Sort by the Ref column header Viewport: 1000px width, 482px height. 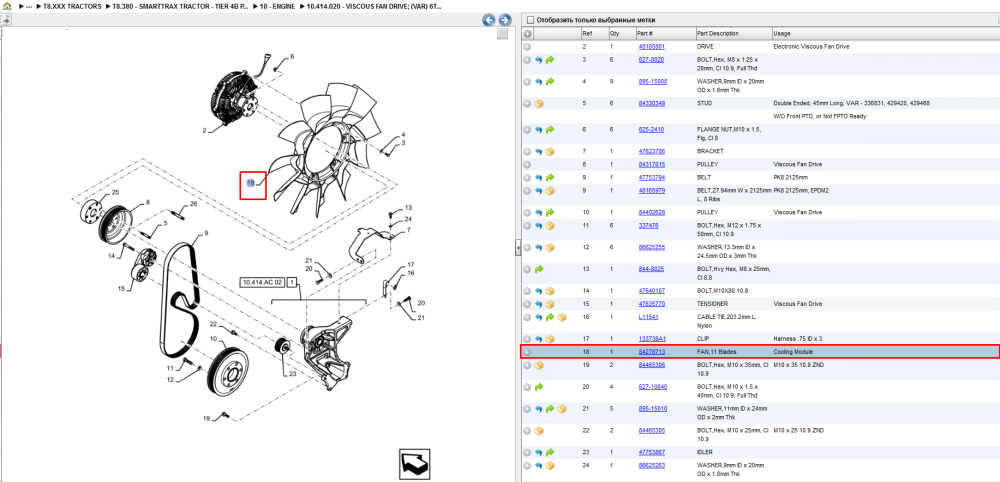[x=587, y=34]
